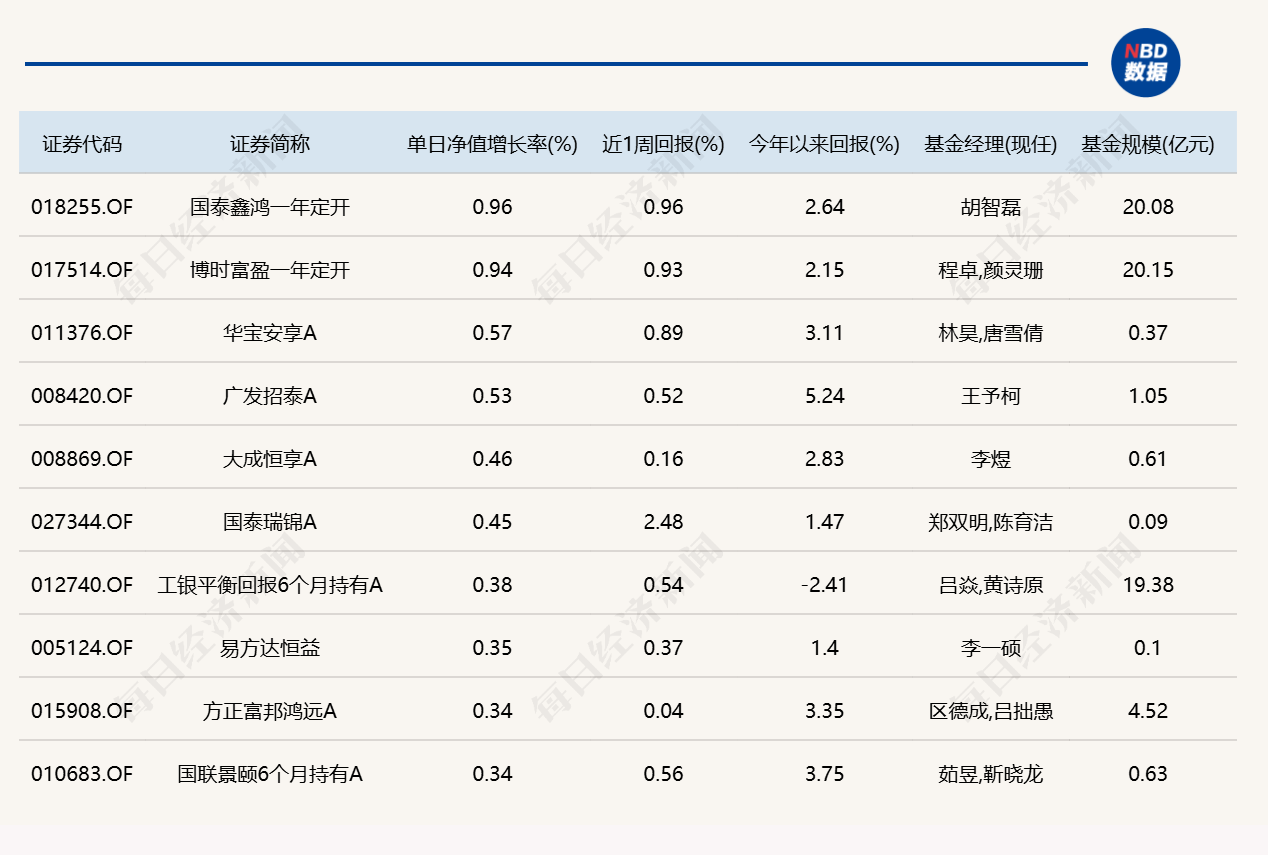1268x855 pixels.
Task: Select fund code 027344.OF
Action: tap(82, 522)
